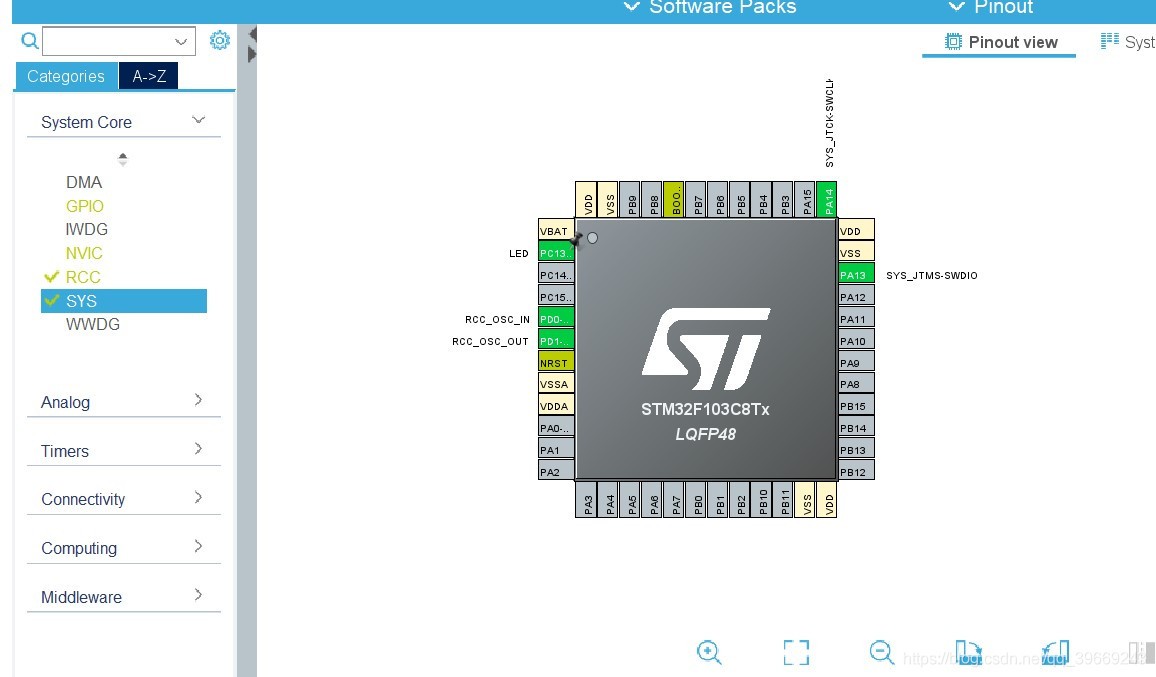Click pin PA9
This screenshot has height=677, width=1156.
(x=856, y=362)
